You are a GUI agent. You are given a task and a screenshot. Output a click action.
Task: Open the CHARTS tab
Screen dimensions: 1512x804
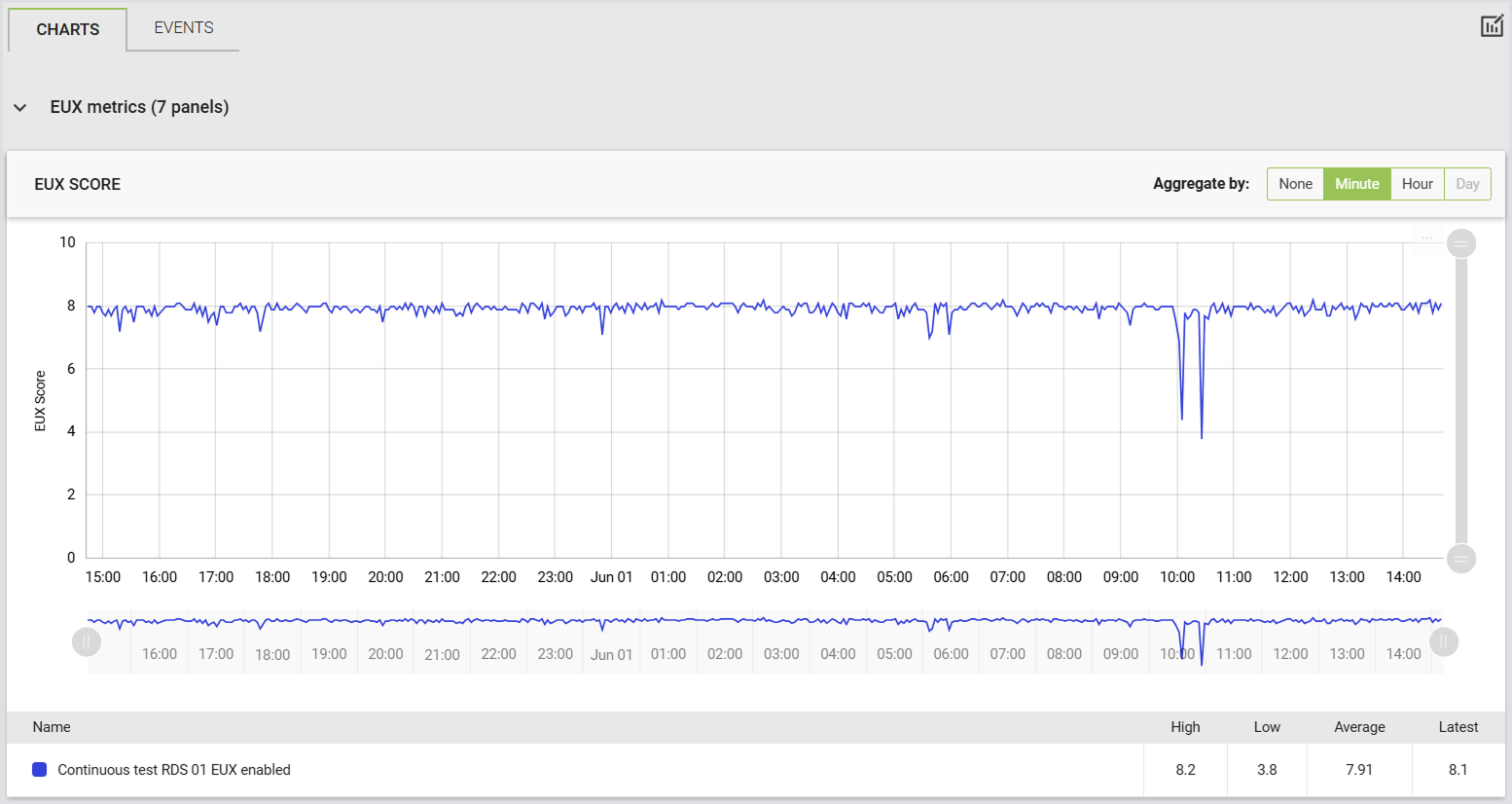[68, 29]
